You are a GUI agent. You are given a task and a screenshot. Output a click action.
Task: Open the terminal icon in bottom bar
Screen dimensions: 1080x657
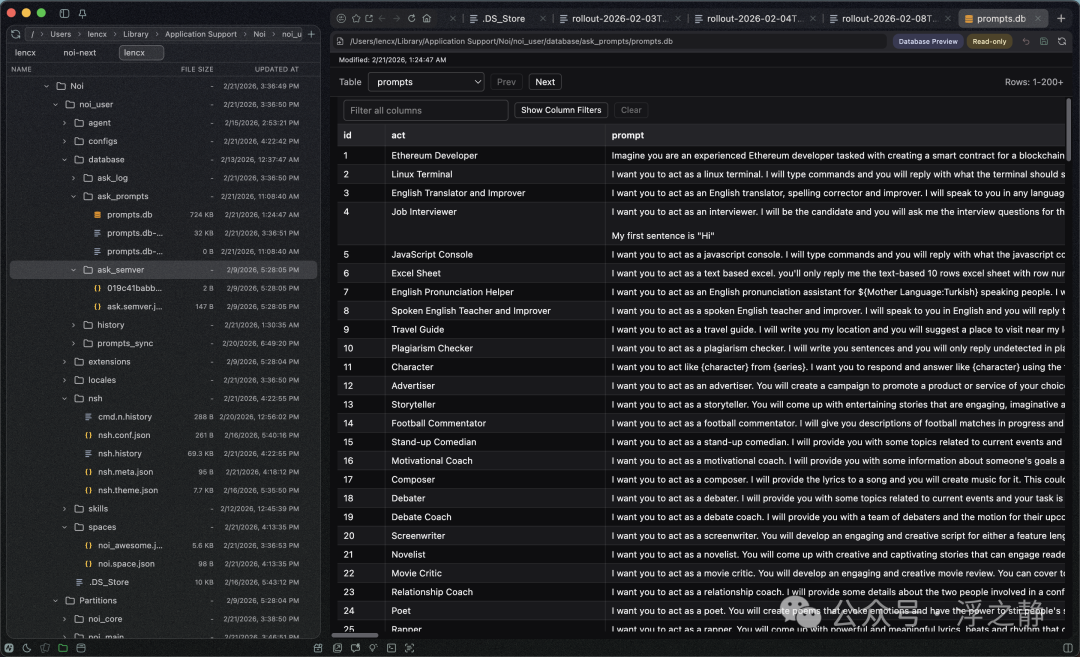click(391, 648)
